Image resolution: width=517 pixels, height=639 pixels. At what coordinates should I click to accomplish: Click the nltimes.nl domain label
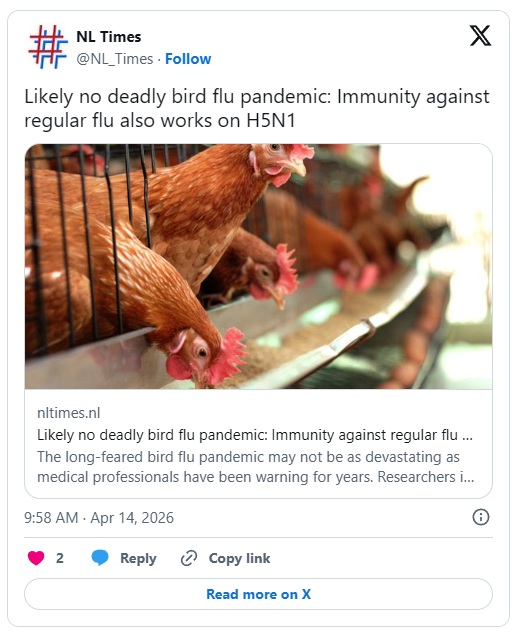click(x=68, y=413)
